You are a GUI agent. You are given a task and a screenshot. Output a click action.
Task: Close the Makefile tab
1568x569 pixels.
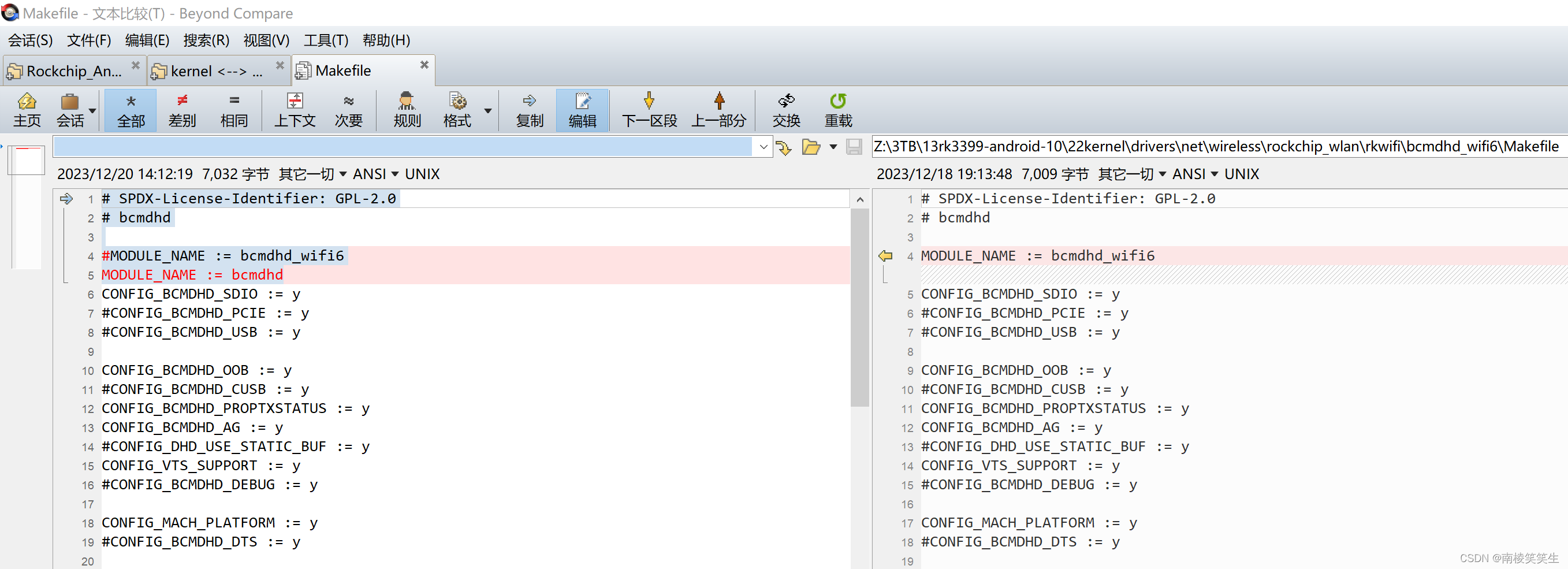tap(424, 65)
